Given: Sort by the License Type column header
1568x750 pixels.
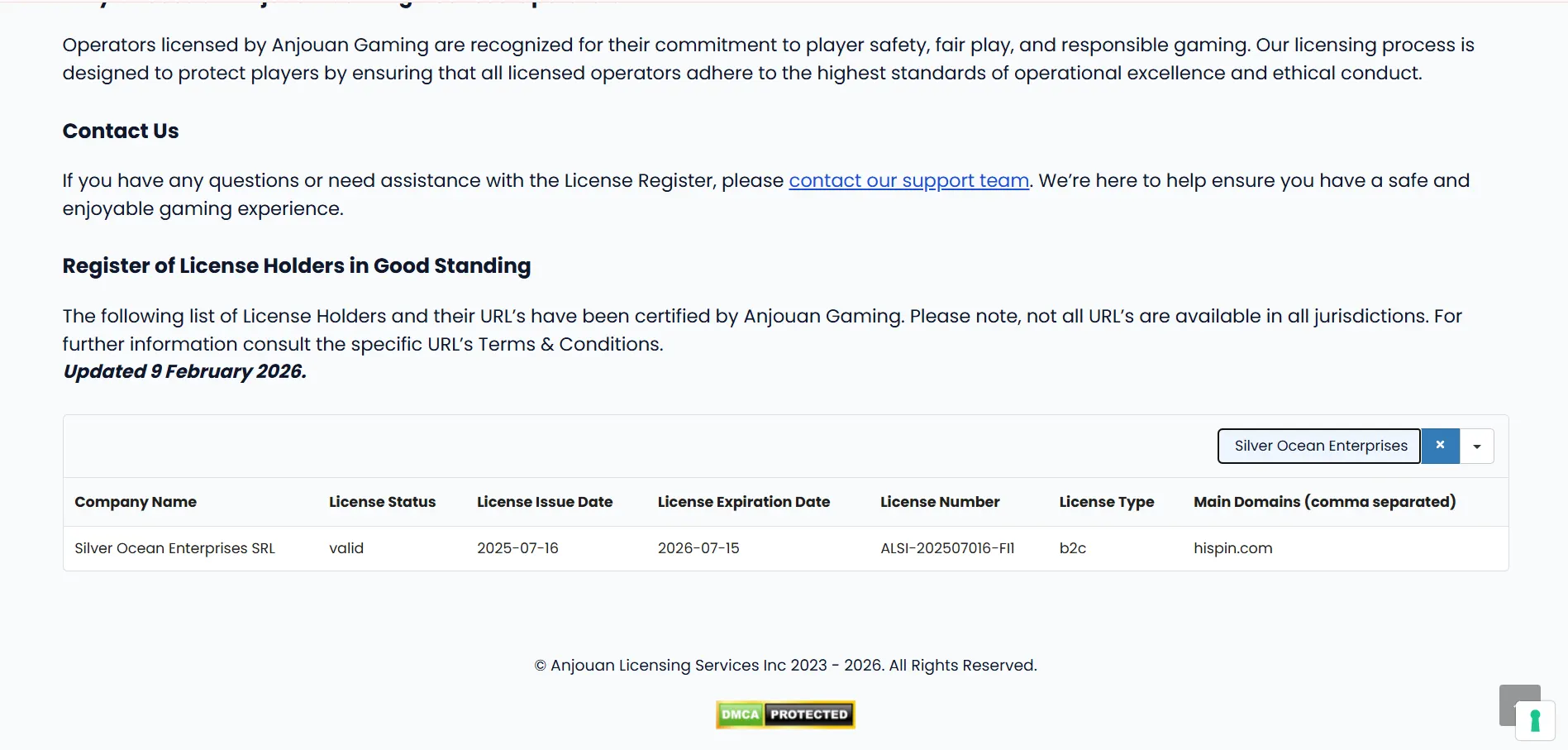Looking at the screenshot, I should [x=1107, y=502].
